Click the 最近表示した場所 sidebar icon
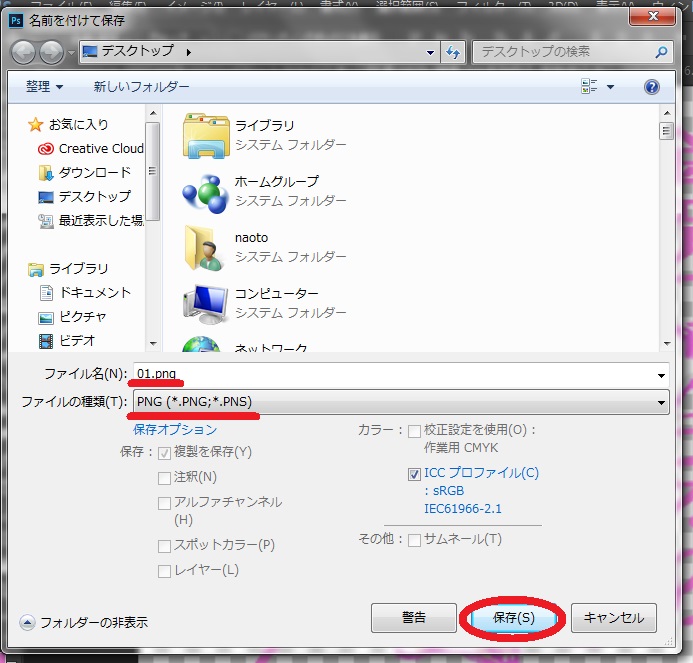The width and height of the screenshot is (693, 663). [46, 221]
